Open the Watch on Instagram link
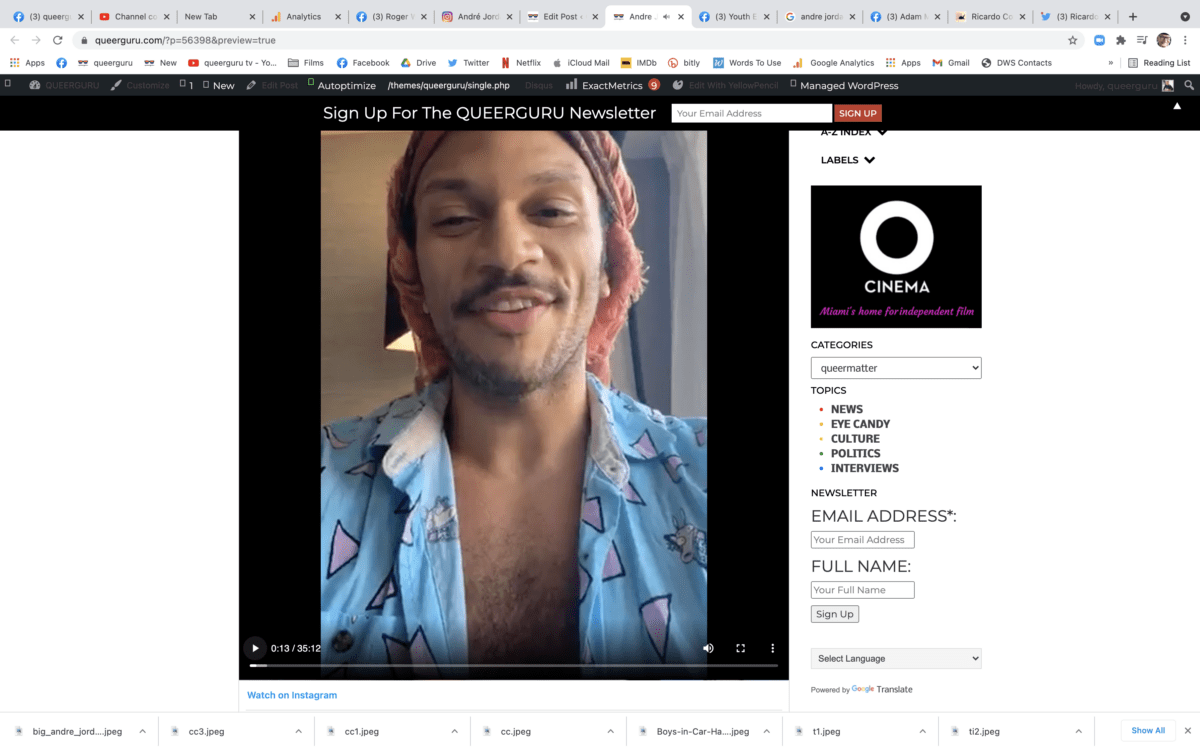Screen dimensions: 1200x750 pos(292,695)
